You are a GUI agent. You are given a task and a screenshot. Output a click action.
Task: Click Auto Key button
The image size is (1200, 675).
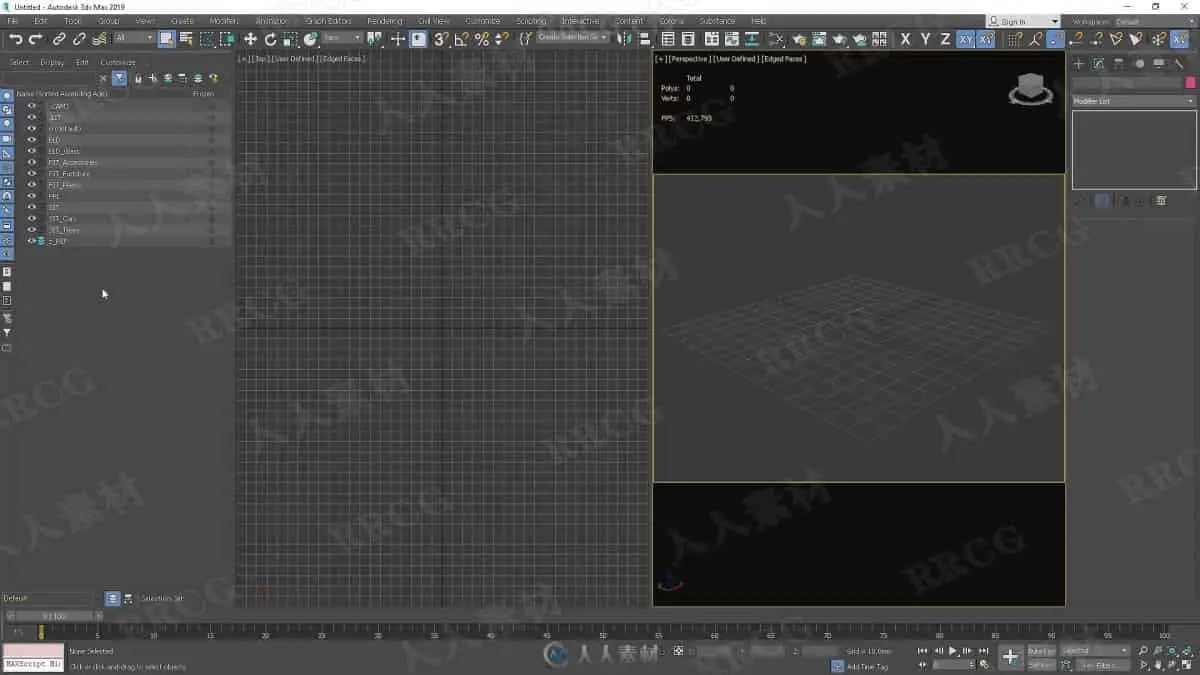[1041, 651]
